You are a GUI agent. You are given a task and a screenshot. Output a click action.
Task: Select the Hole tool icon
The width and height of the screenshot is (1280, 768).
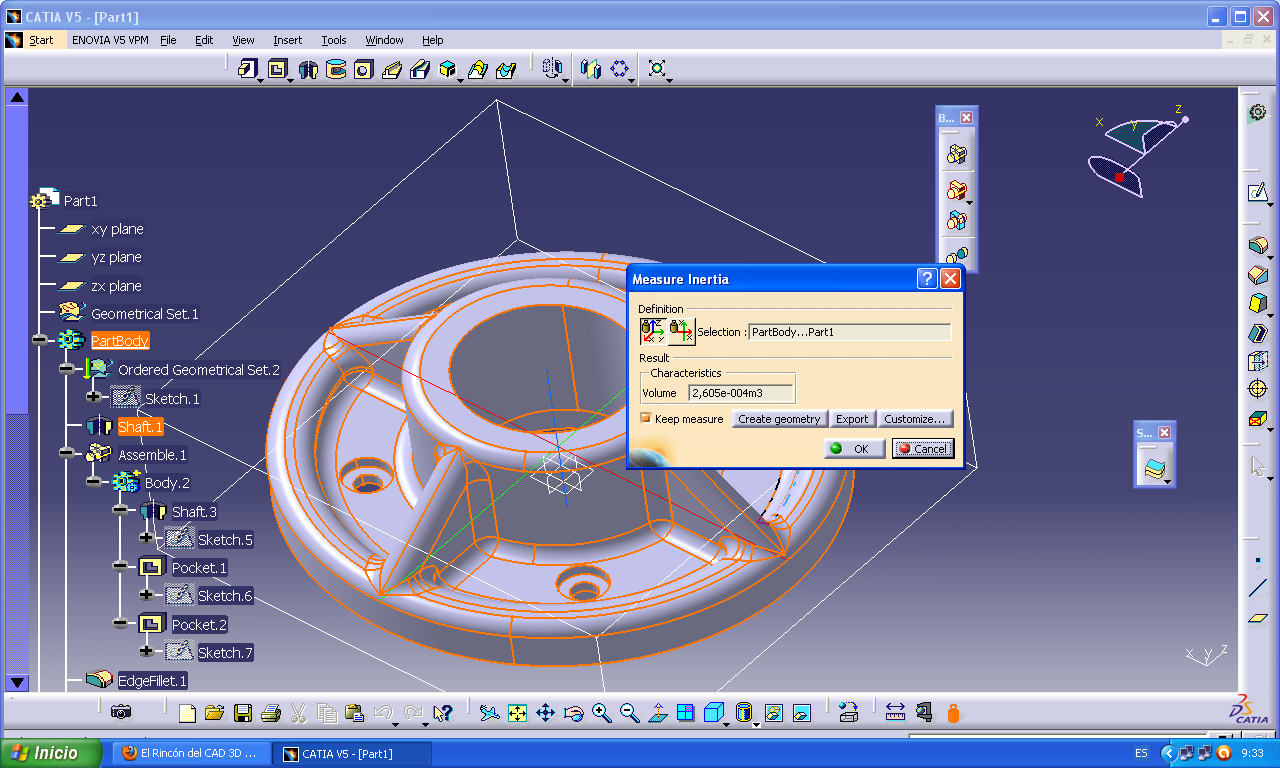coord(364,69)
